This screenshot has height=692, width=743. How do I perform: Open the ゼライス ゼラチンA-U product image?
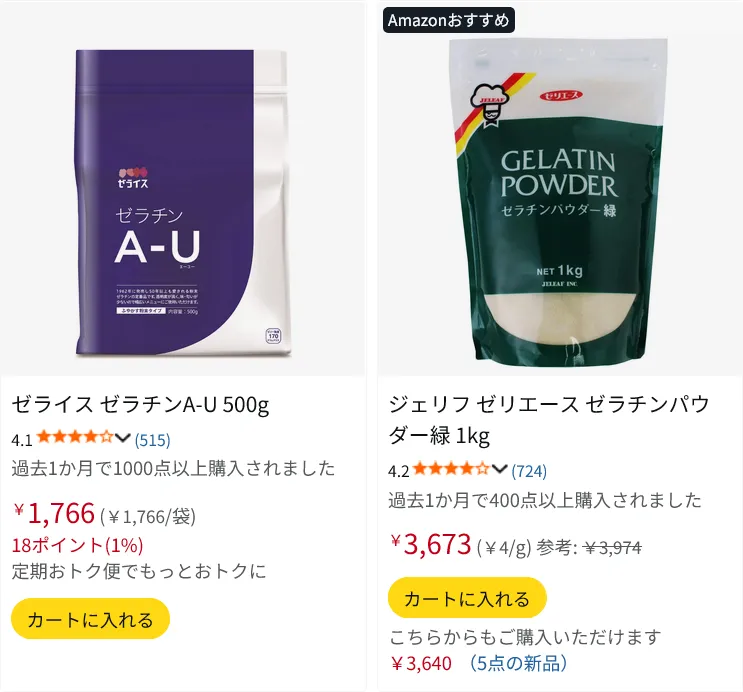183,202
